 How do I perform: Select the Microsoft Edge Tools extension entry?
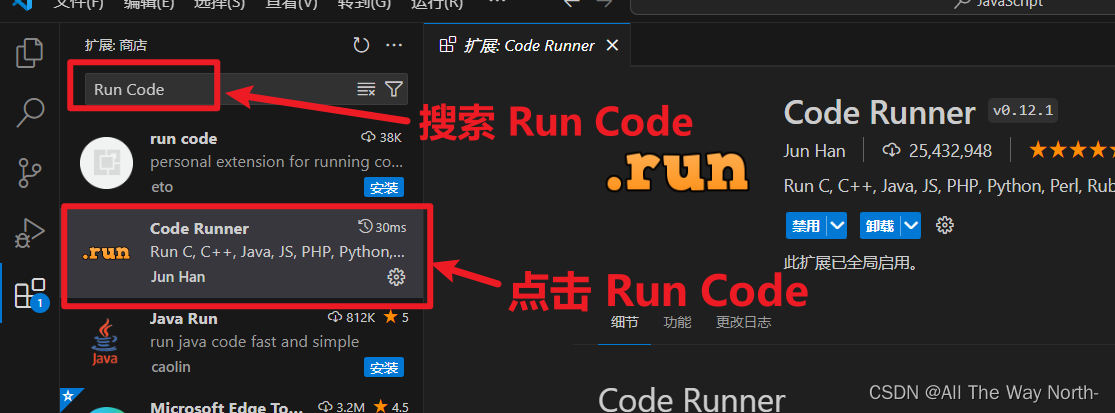coord(242,400)
